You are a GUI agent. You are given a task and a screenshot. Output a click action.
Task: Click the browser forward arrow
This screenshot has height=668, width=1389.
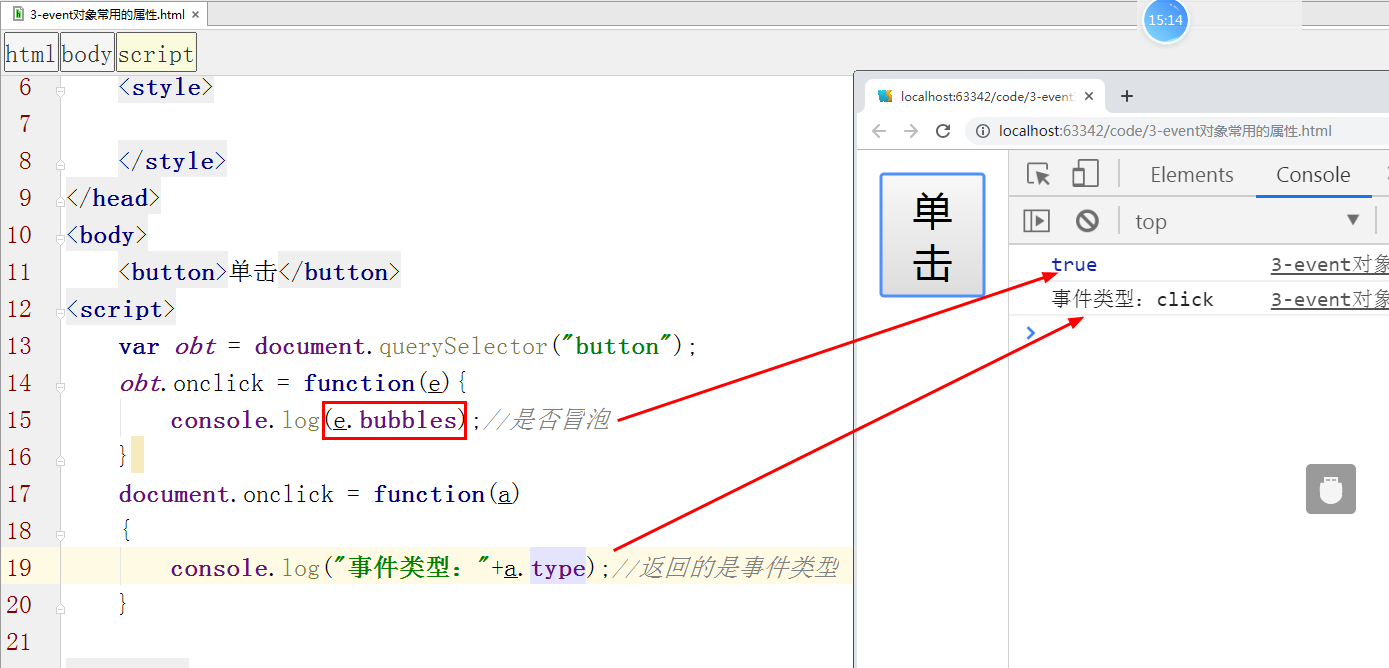coord(911,130)
